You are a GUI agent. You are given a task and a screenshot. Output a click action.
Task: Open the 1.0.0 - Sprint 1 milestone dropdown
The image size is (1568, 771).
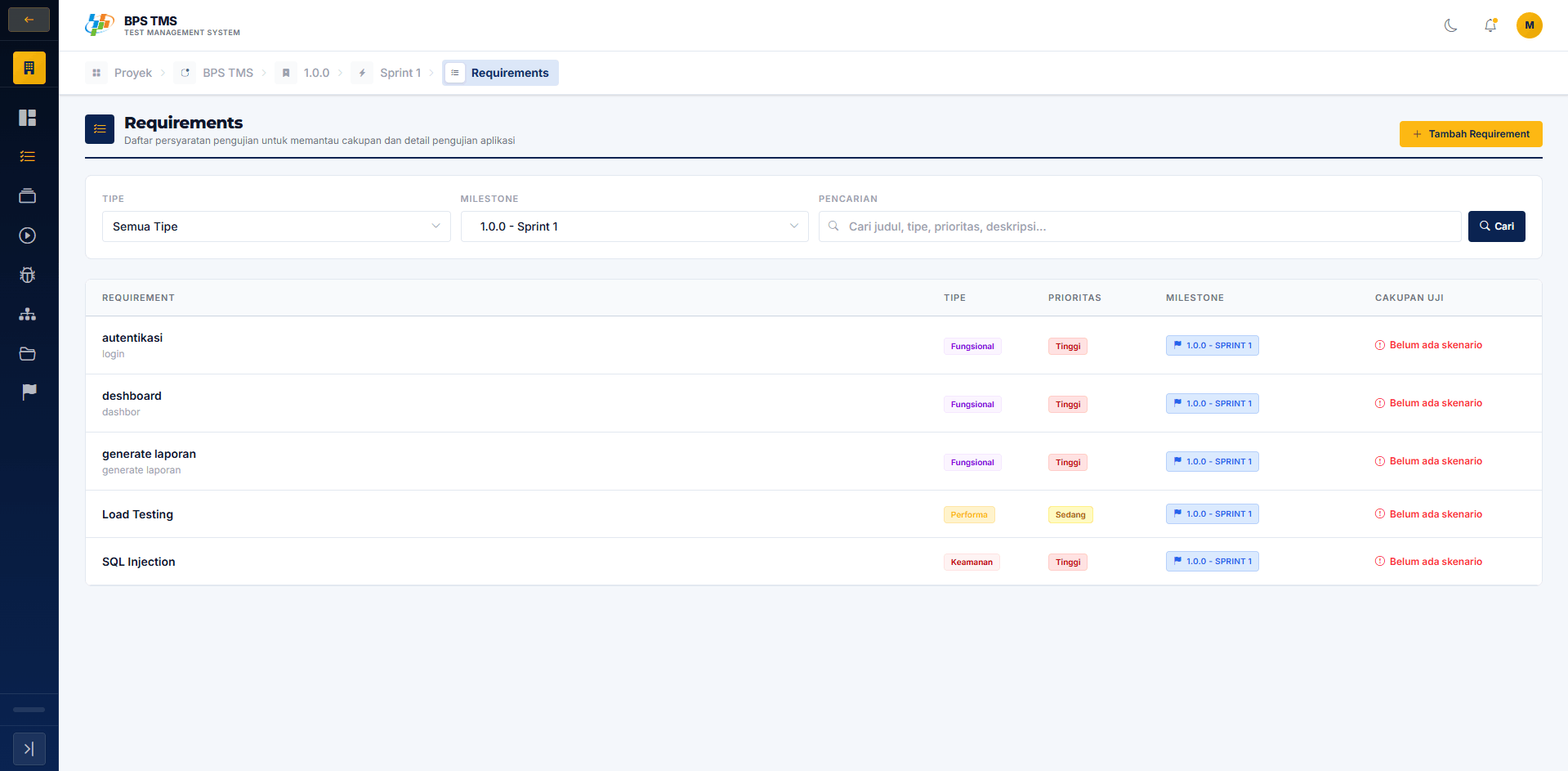635,226
